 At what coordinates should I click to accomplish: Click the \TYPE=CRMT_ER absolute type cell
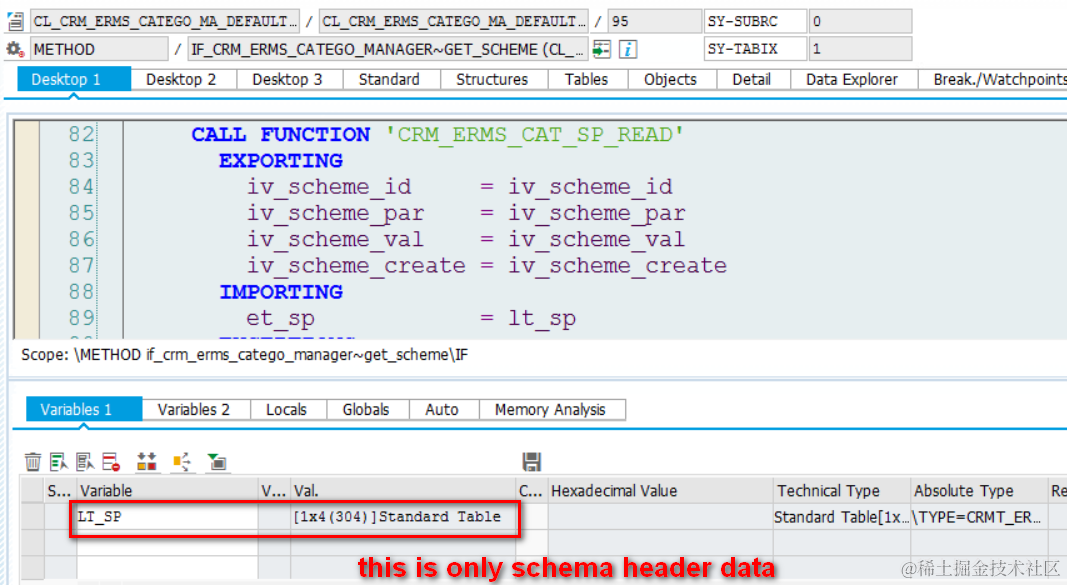pyautogui.click(x=979, y=517)
